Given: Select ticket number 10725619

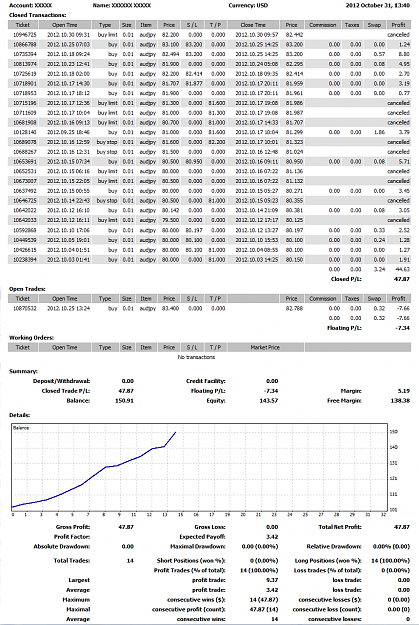Looking at the screenshot, I should point(25,74).
